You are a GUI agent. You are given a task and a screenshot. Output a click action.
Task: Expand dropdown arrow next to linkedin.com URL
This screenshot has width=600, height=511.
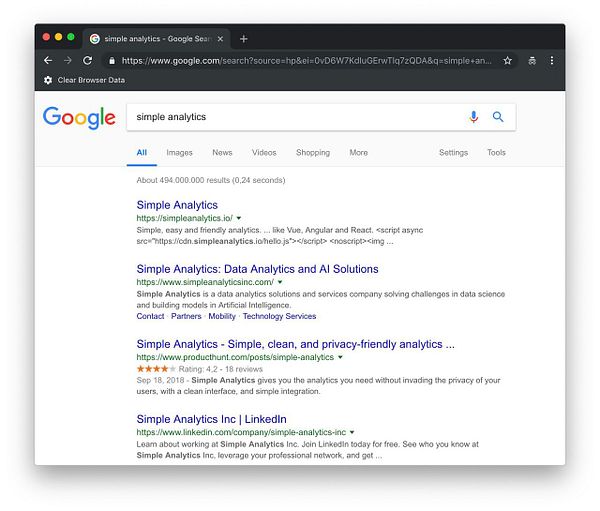352,432
